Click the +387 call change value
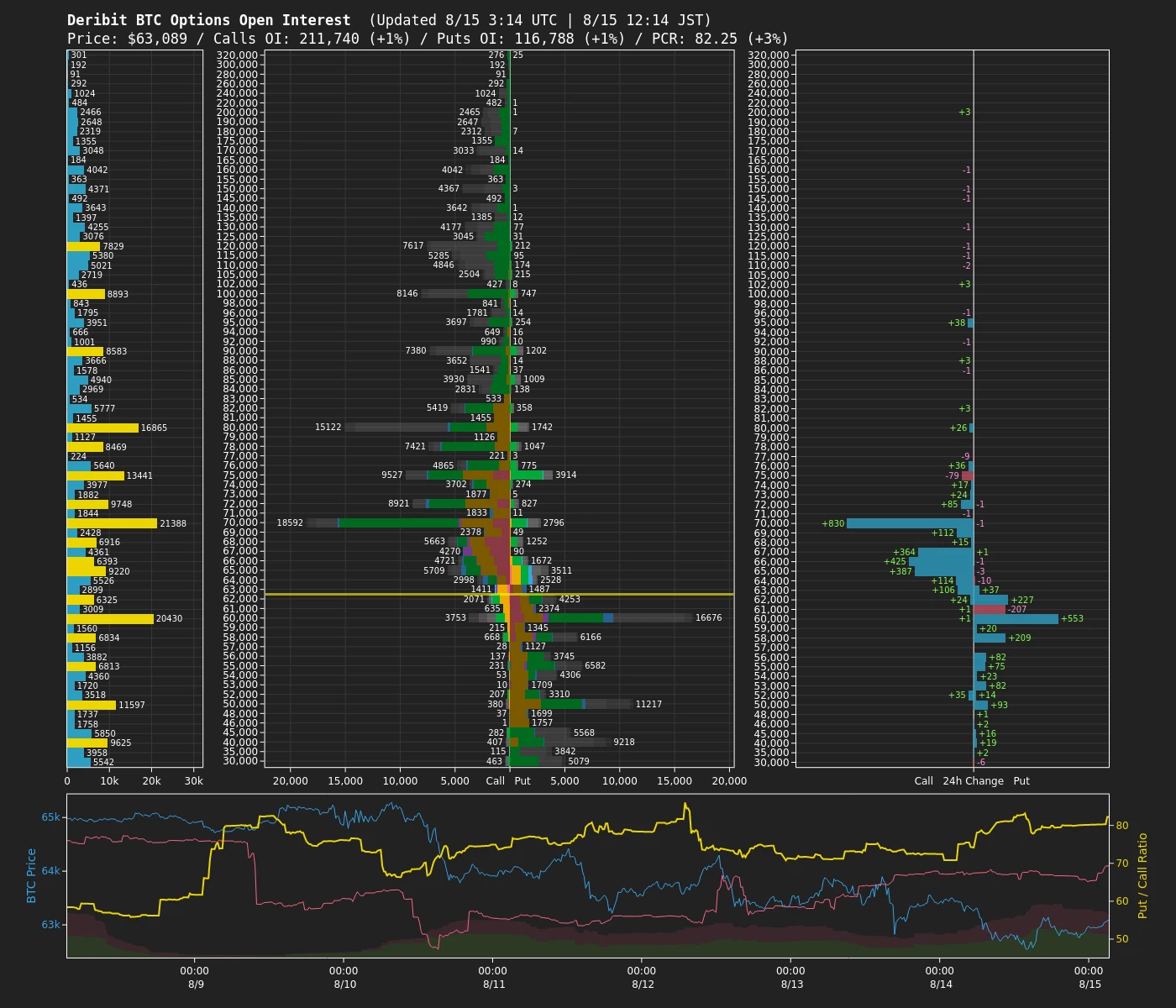Viewport: 1176px width, 1008px height. pos(900,571)
